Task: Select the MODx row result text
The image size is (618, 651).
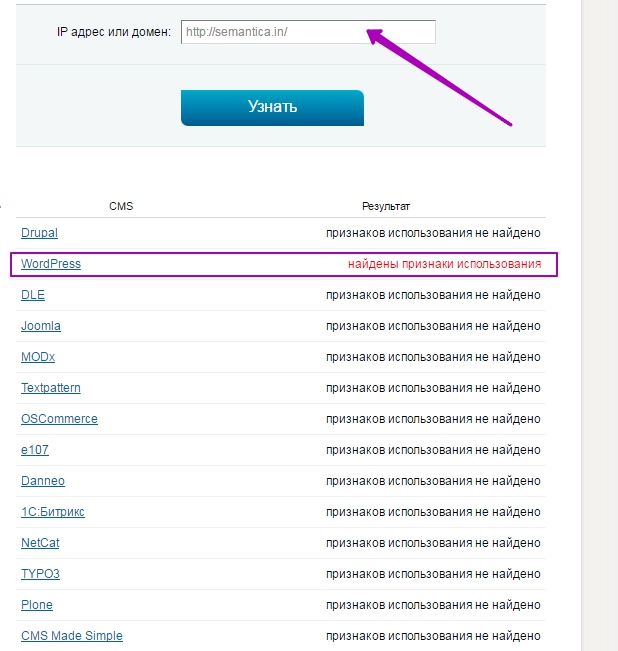Action: 433,357
